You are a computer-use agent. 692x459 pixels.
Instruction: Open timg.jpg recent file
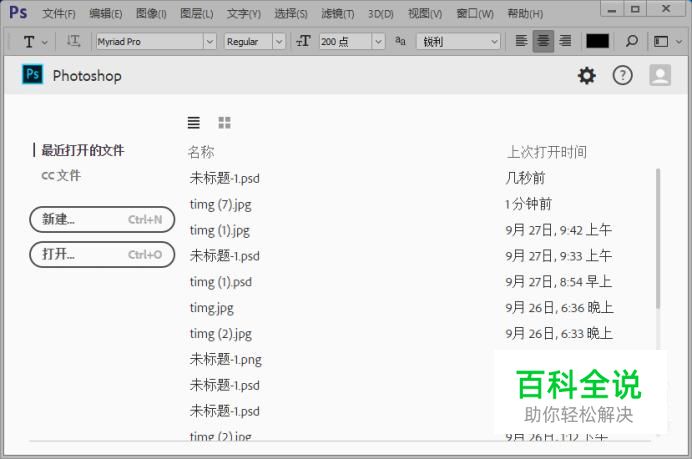[x=212, y=308]
